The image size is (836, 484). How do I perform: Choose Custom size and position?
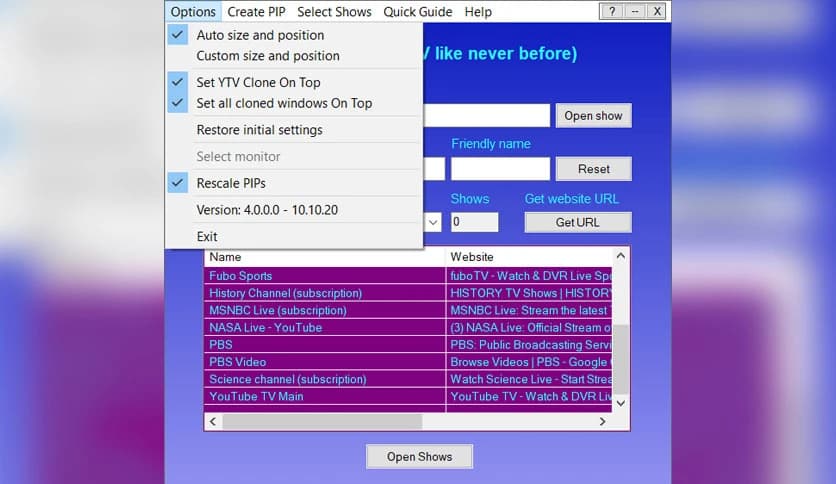click(x=294, y=56)
